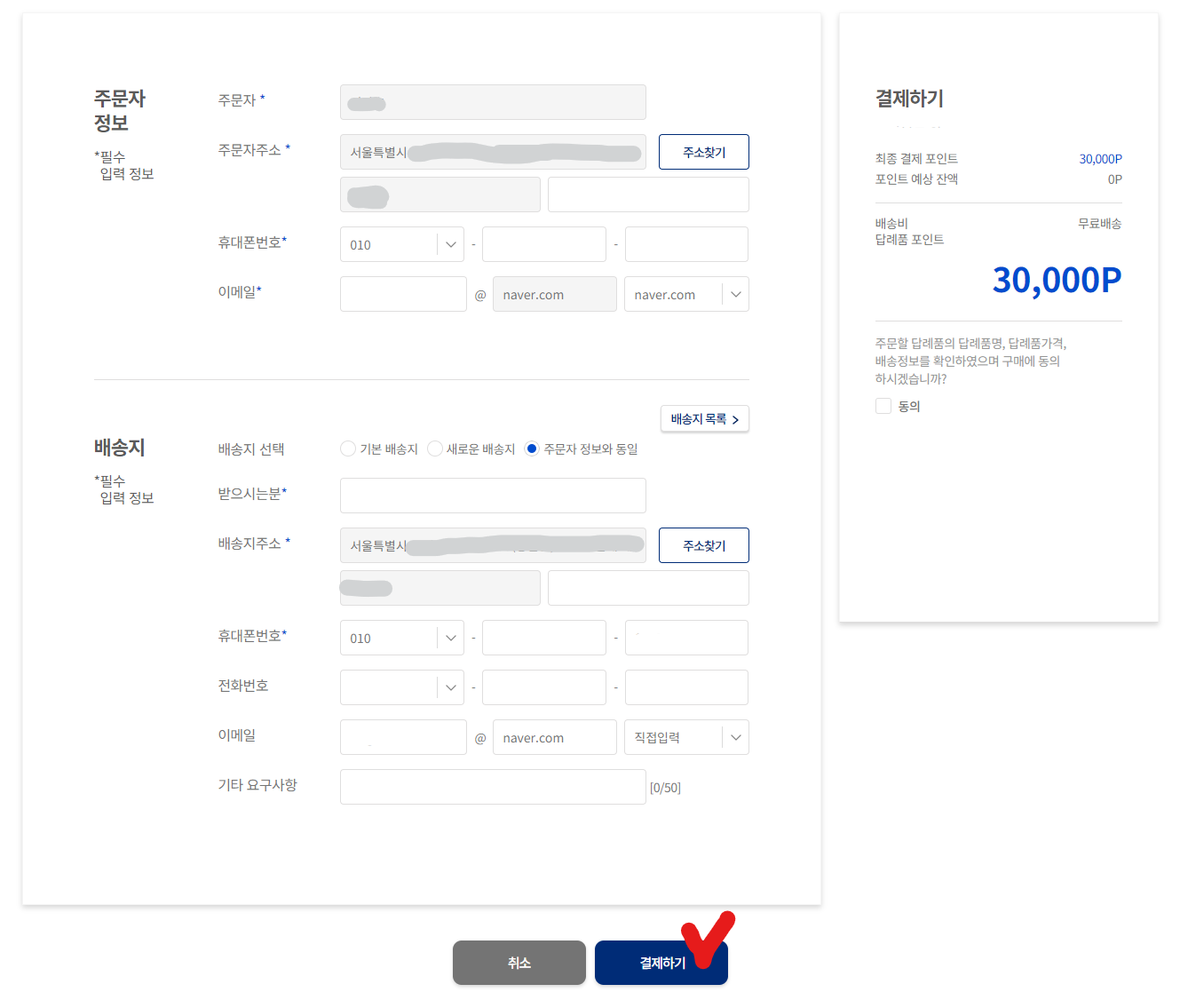Click orderer phone middle number field
The width and height of the screenshot is (1180, 1008).
(544, 244)
